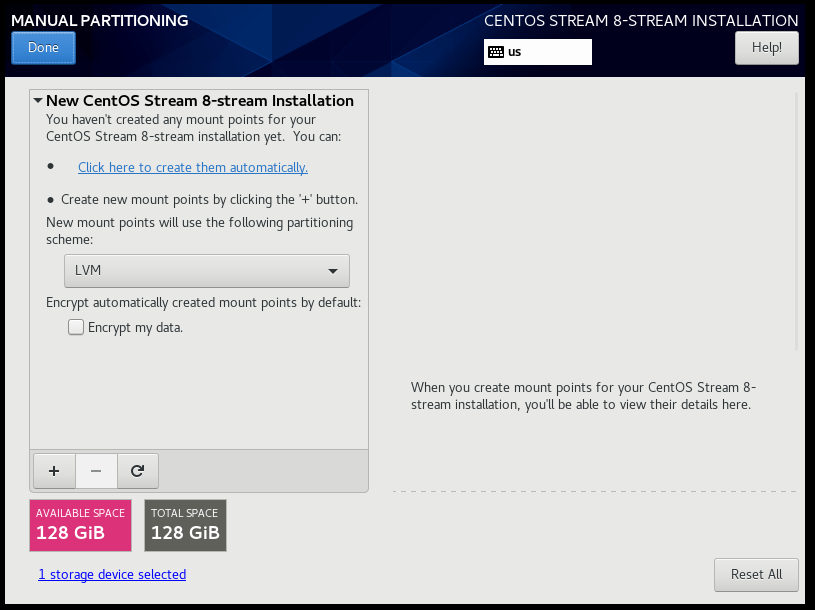Click here to create them automatically link
Viewport: 815px width, 610px height.
193,167
